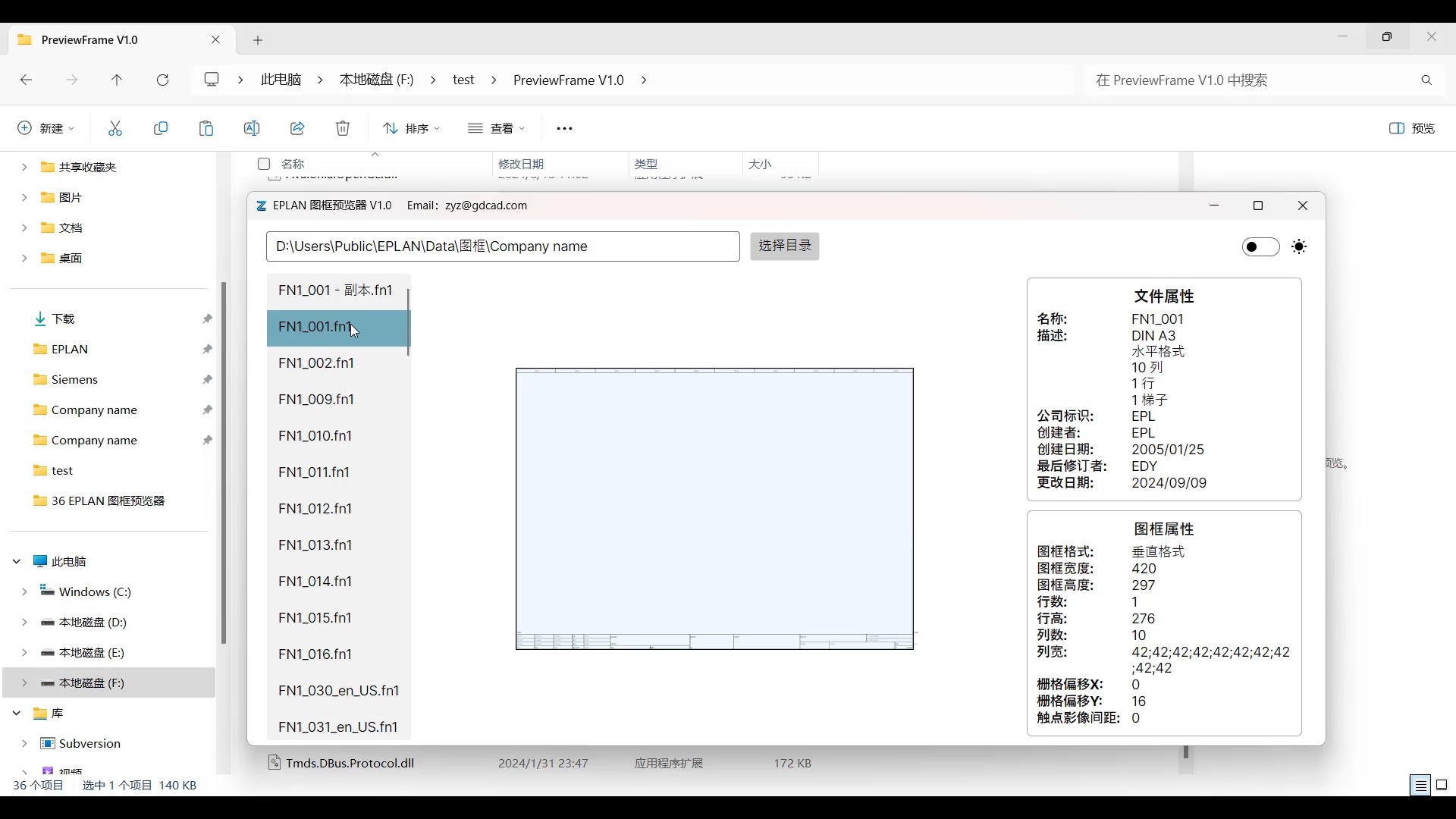The image size is (1456, 819).
Task: Click the Paste clipboard icon
Action: 206,129
